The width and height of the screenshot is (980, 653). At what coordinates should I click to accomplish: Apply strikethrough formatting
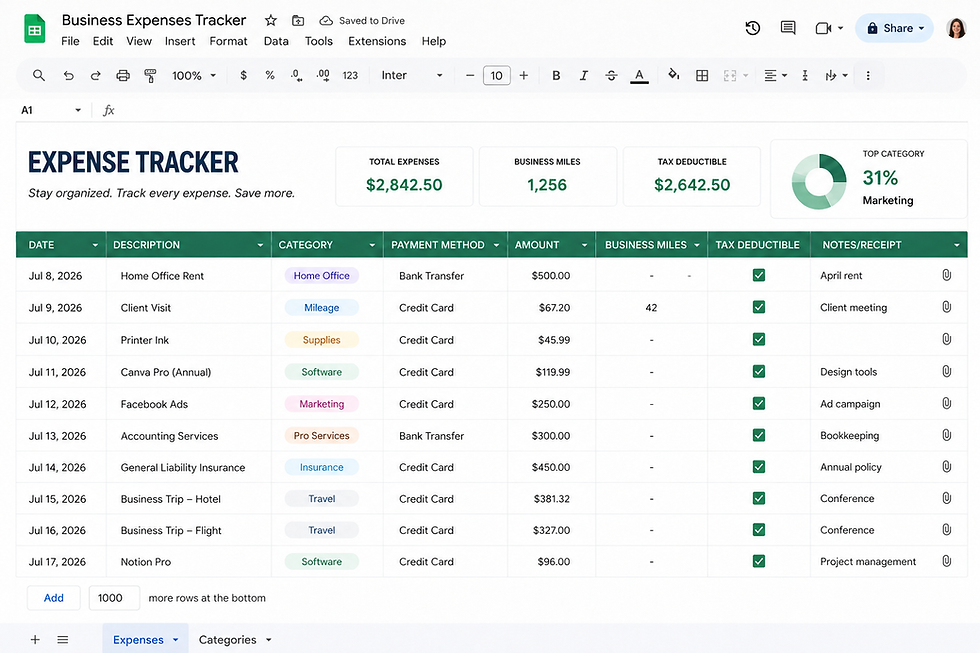pos(611,76)
